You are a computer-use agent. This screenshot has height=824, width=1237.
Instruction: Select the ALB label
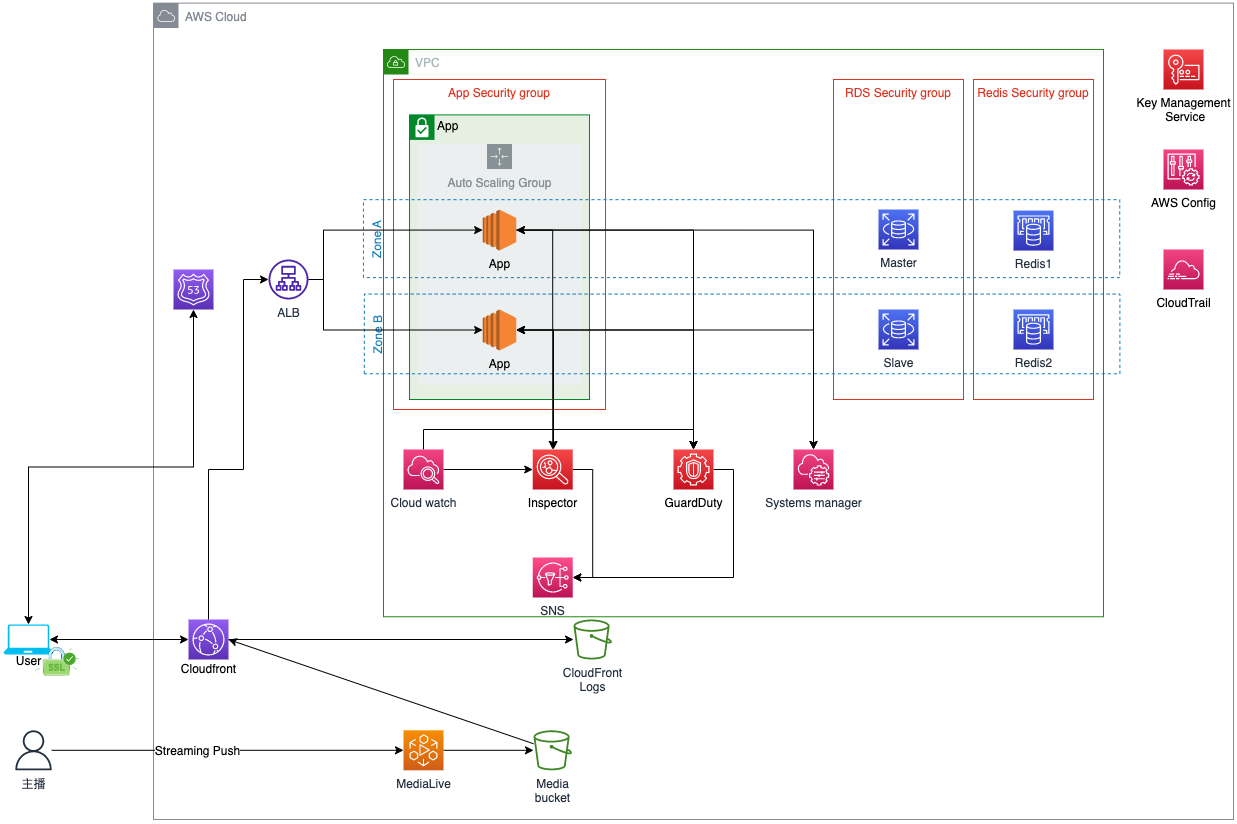coord(288,313)
